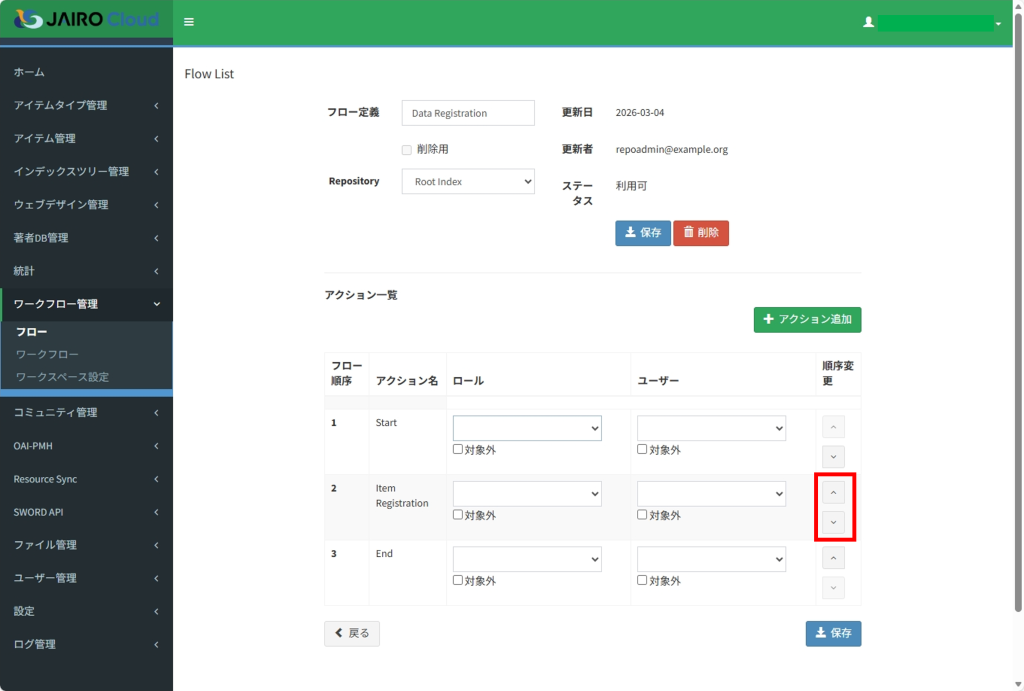Image resolution: width=1024 pixels, height=691 pixels.
Task: Move Item Registration action up
Action: click(833, 492)
